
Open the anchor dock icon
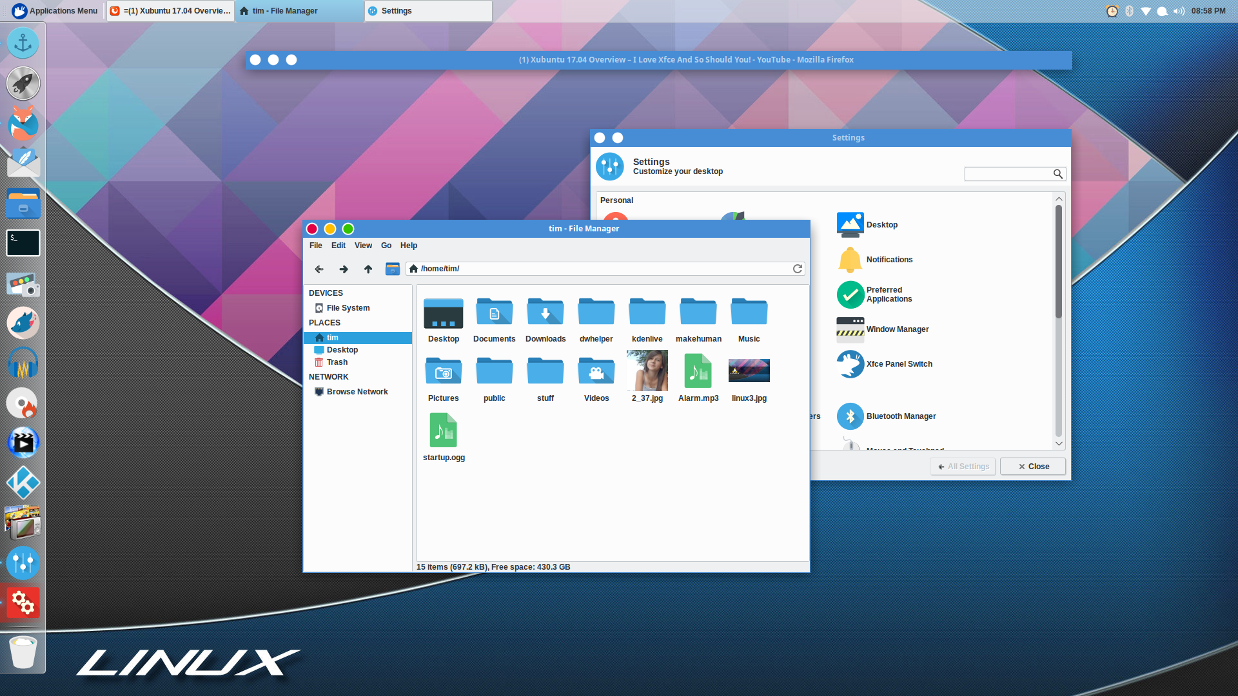point(23,43)
